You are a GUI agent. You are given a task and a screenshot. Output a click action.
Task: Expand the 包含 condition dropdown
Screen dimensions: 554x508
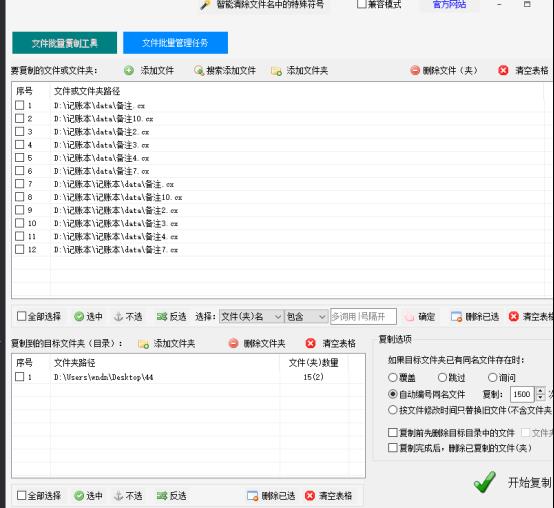point(306,317)
